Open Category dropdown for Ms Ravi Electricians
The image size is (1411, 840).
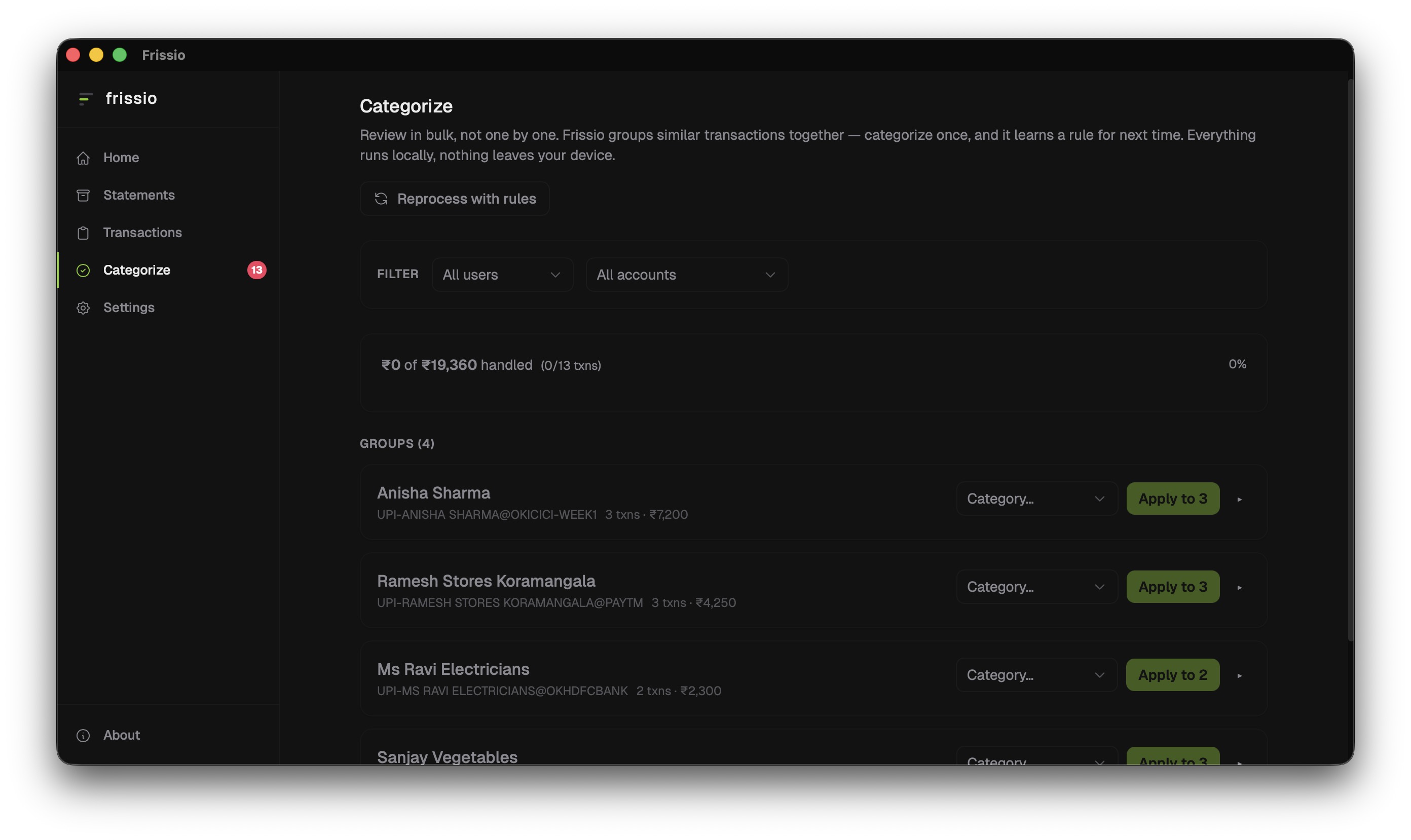click(x=1036, y=675)
